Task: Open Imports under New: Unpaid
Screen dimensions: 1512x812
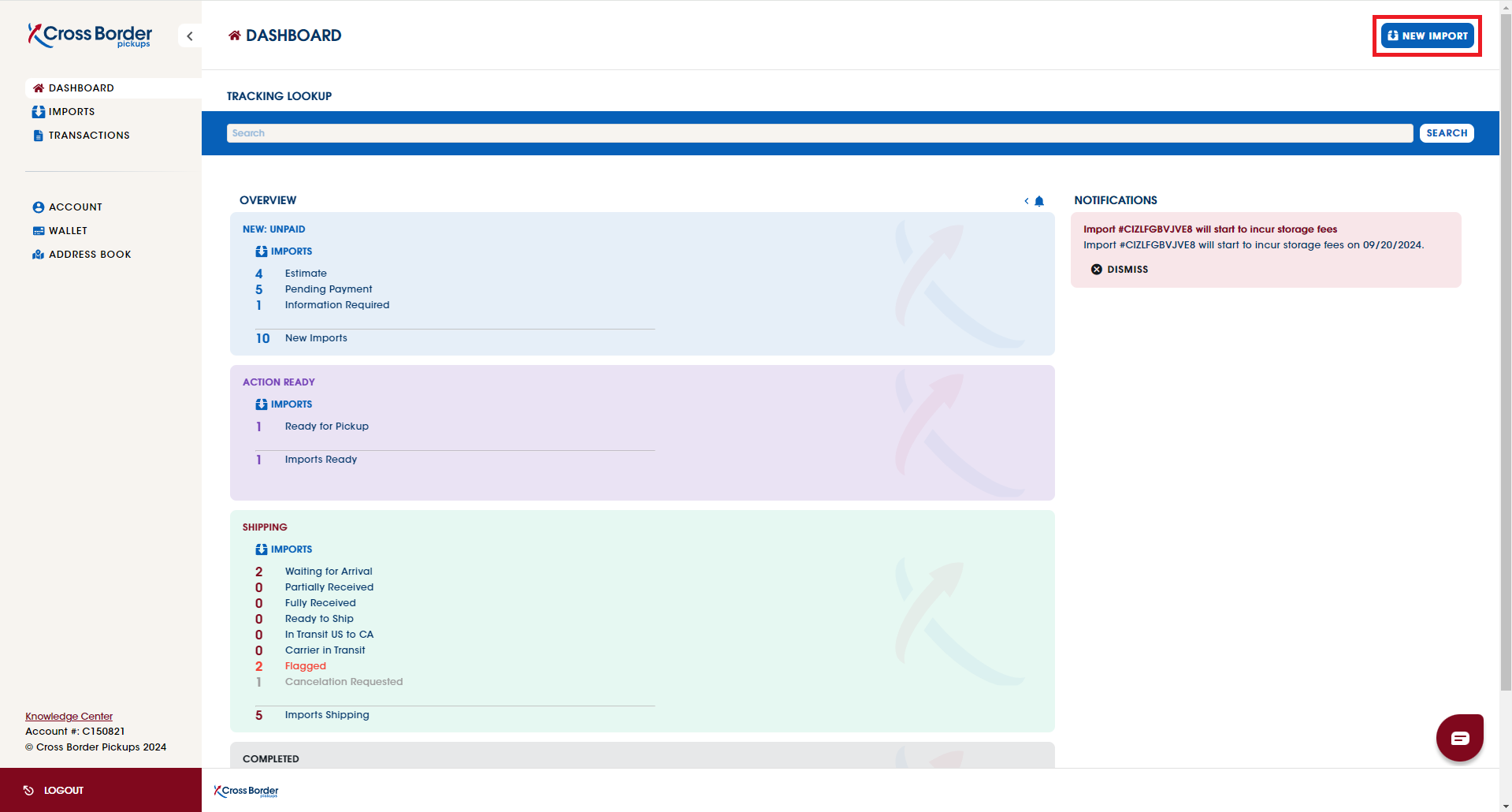Action: click(x=284, y=251)
